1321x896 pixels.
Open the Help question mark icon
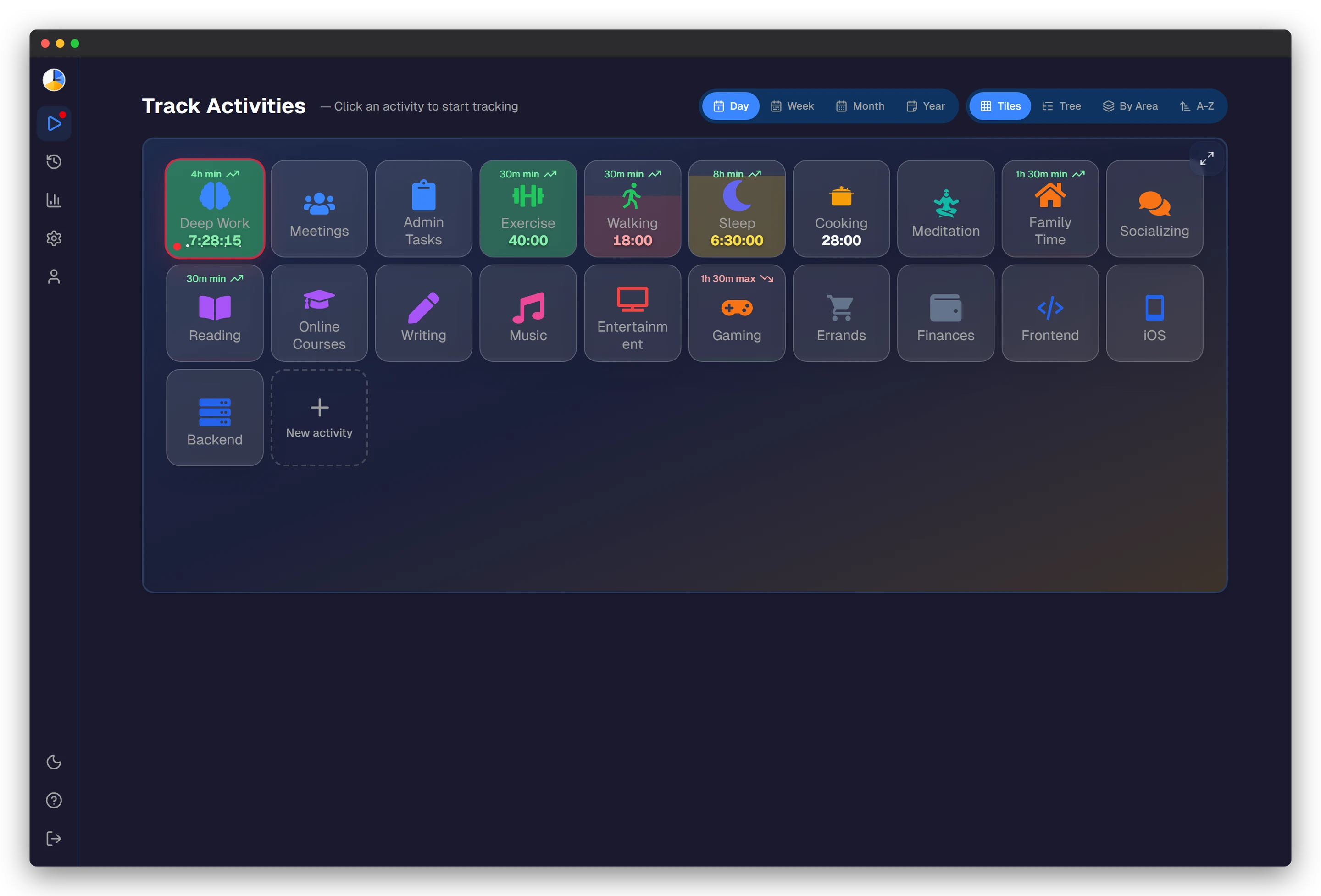pos(54,801)
